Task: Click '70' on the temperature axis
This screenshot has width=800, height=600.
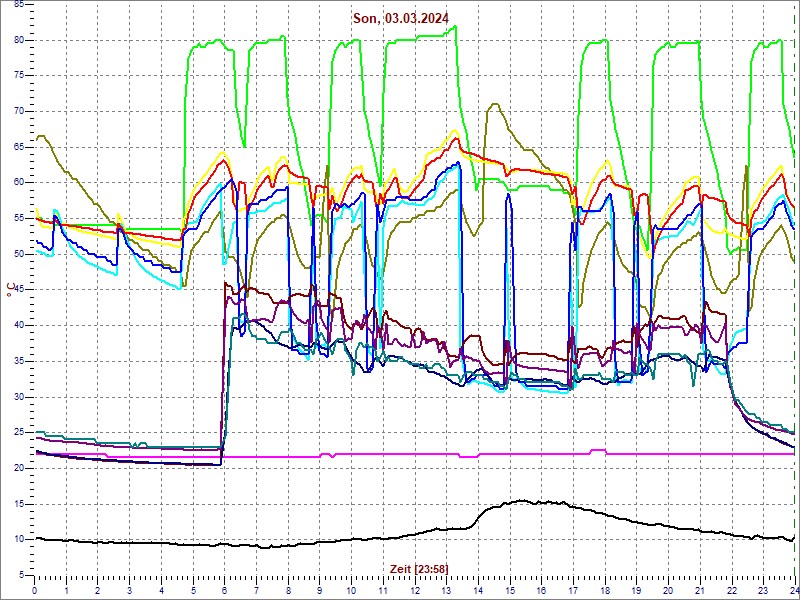Action: pos(19,112)
